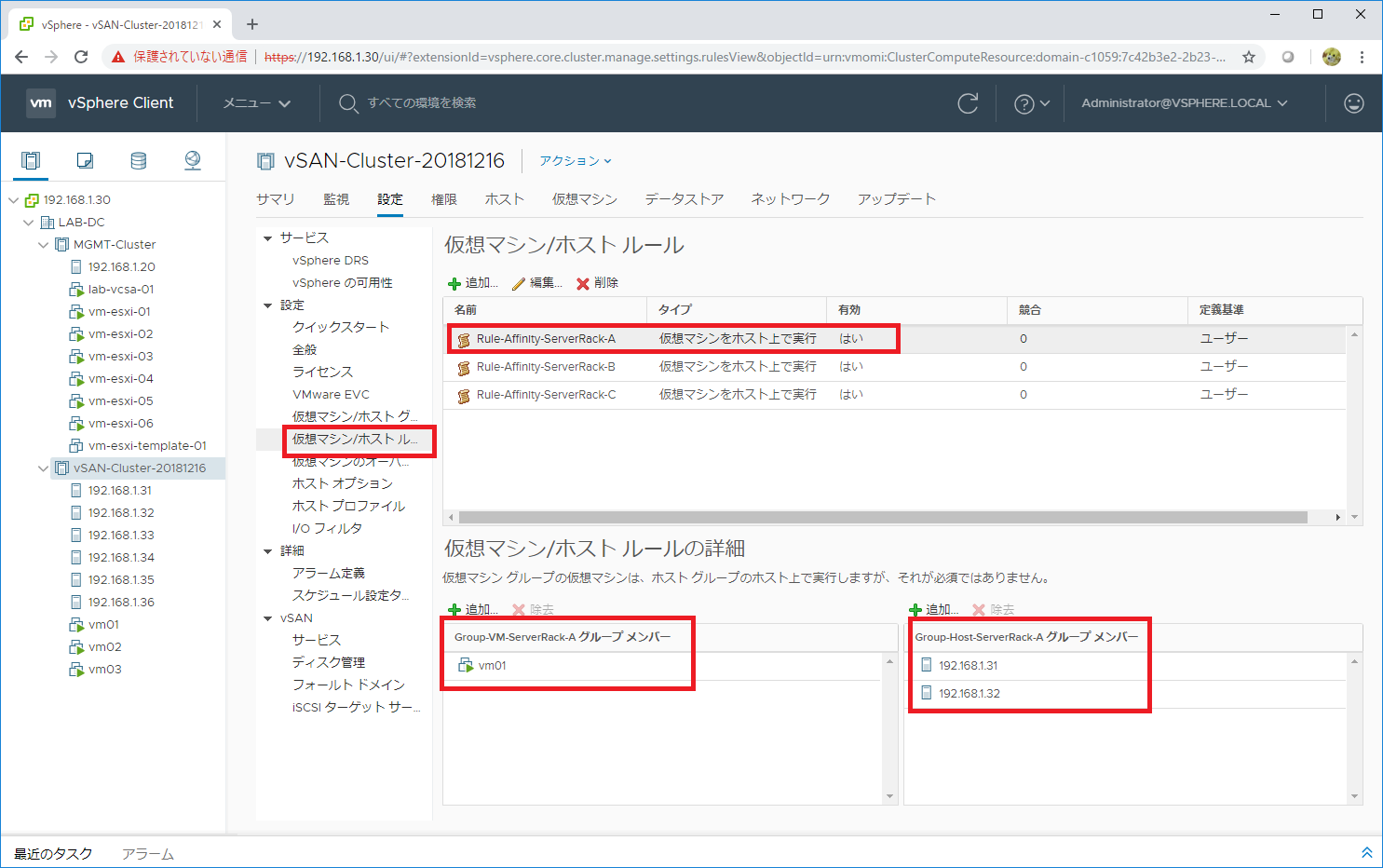Open Storage inventory view icon
The width and height of the screenshot is (1383, 868).
[139, 160]
